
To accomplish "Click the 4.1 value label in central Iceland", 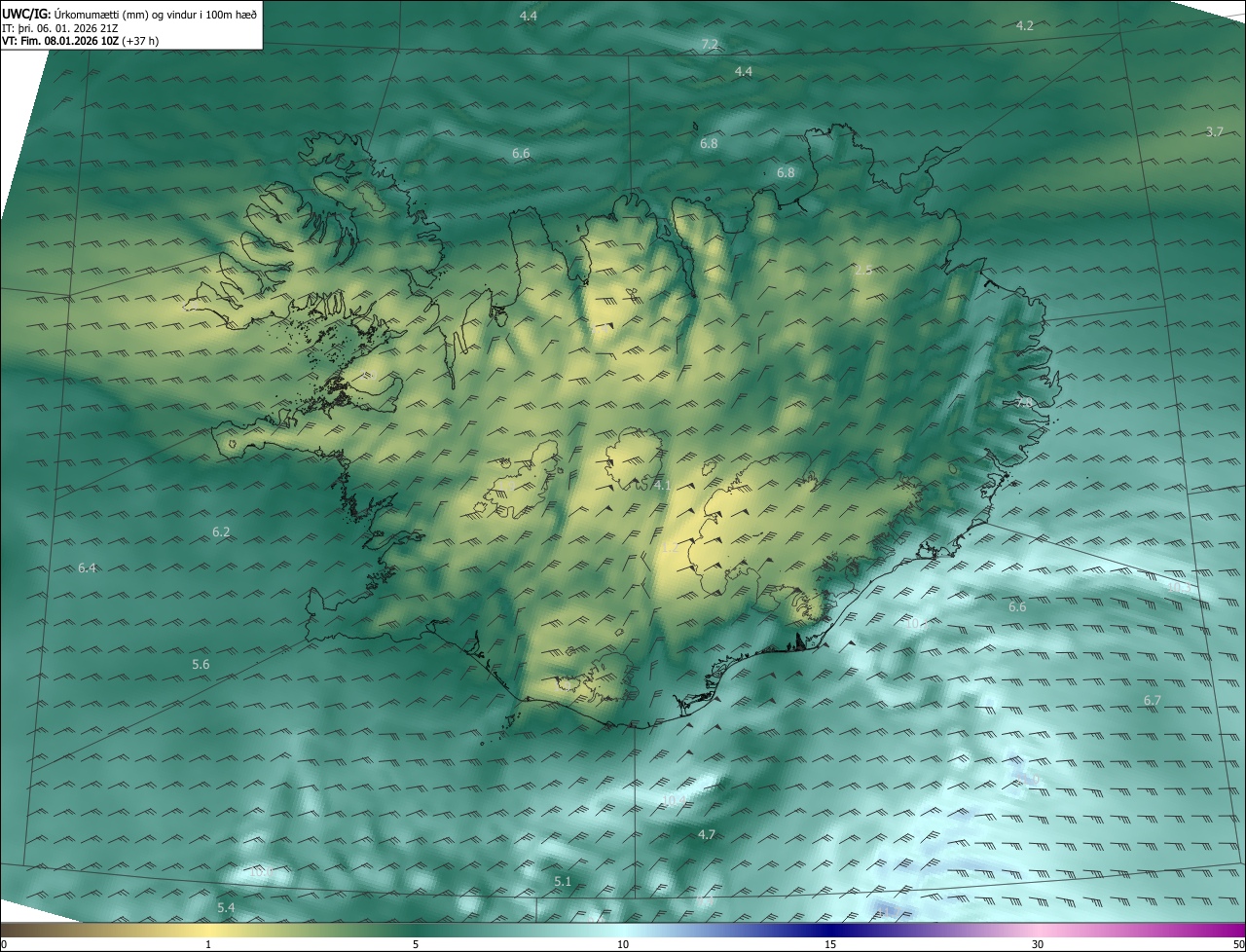I will coord(662,485).
